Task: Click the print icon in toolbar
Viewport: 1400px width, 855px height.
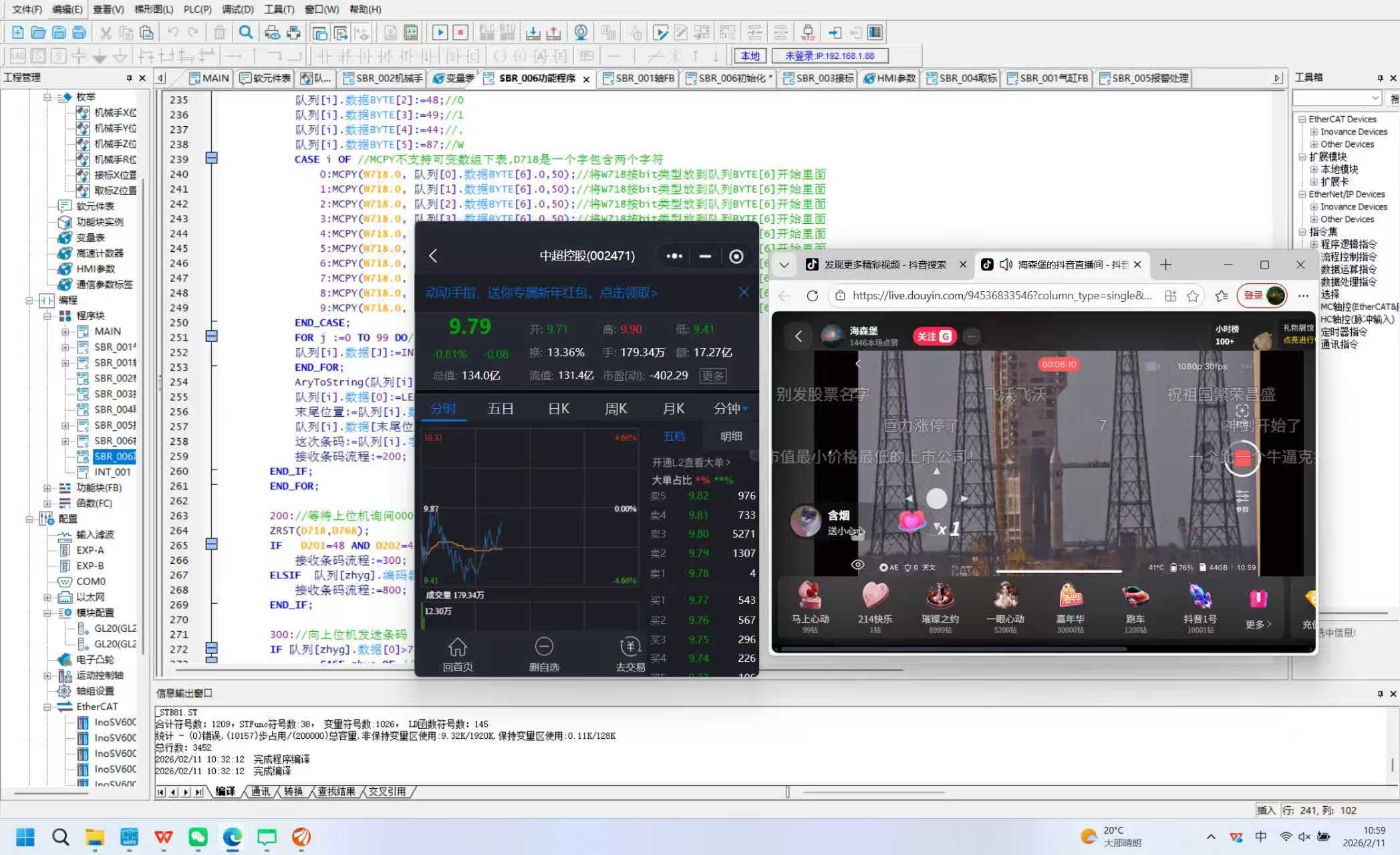Action: tap(293, 32)
